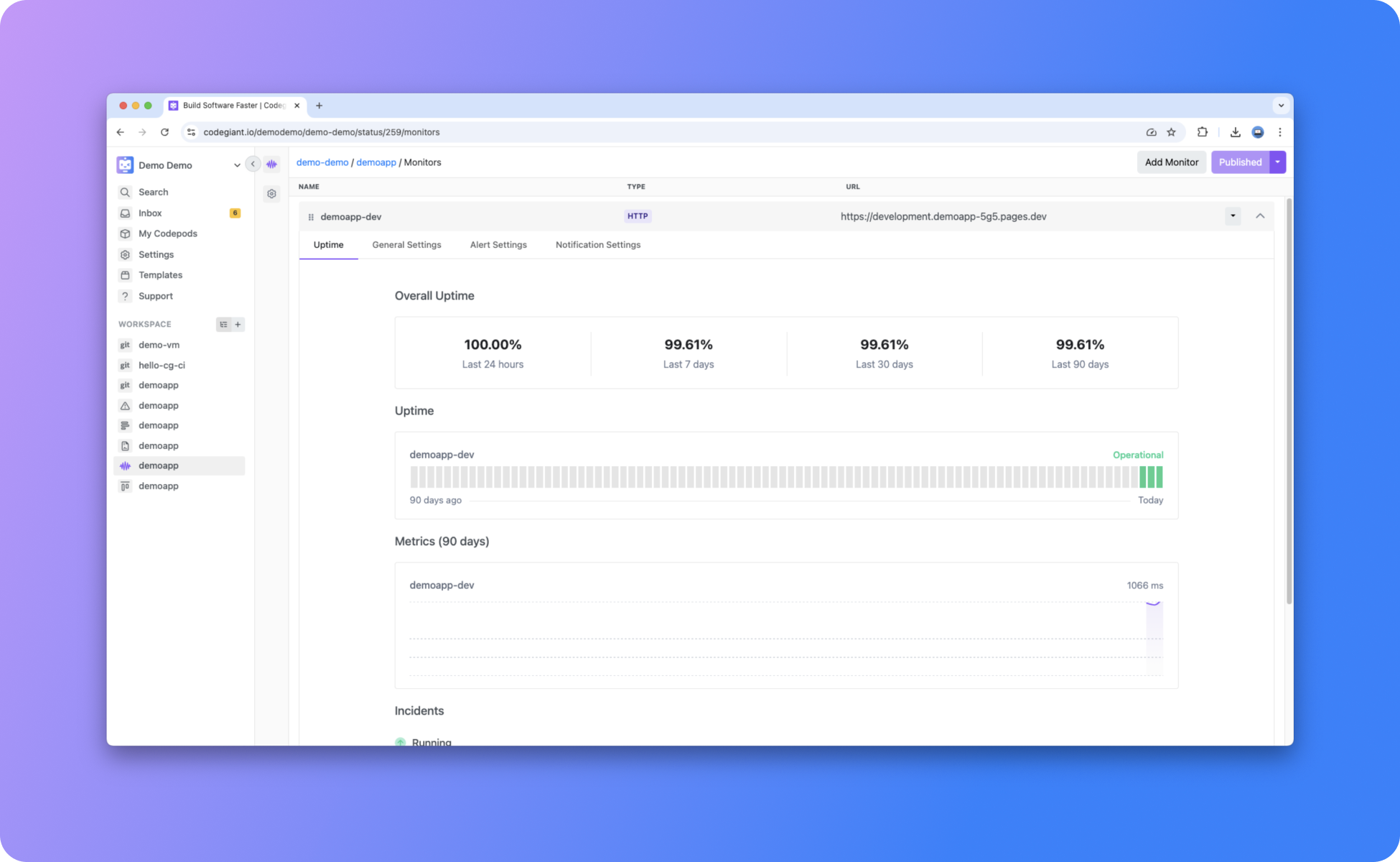Click the Published button
Viewport: 1400px width, 862px height.
(x=1240, y=162)
